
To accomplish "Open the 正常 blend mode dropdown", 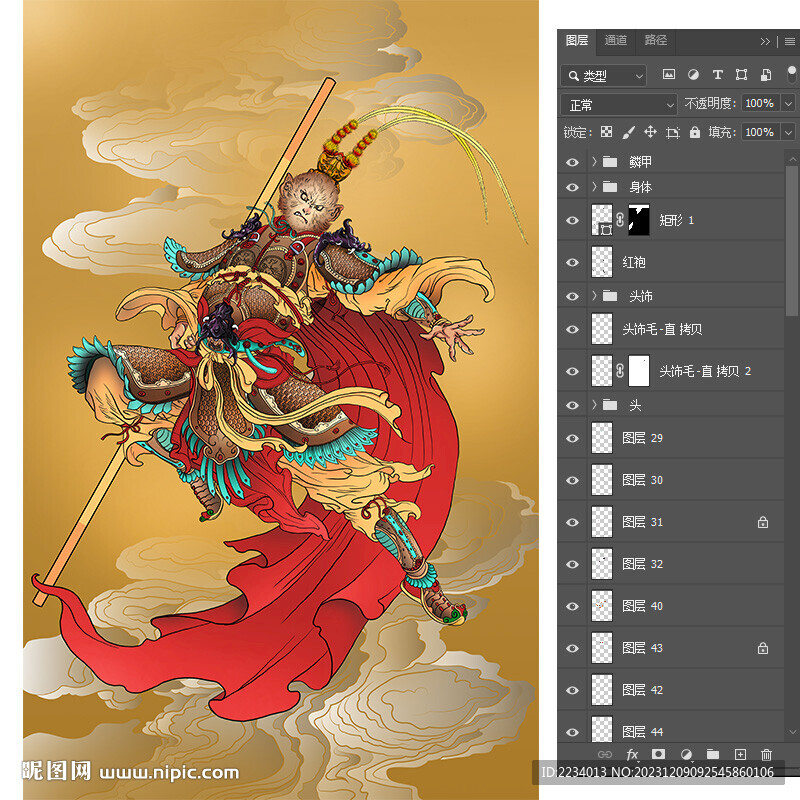I will [x=619, y=105].
